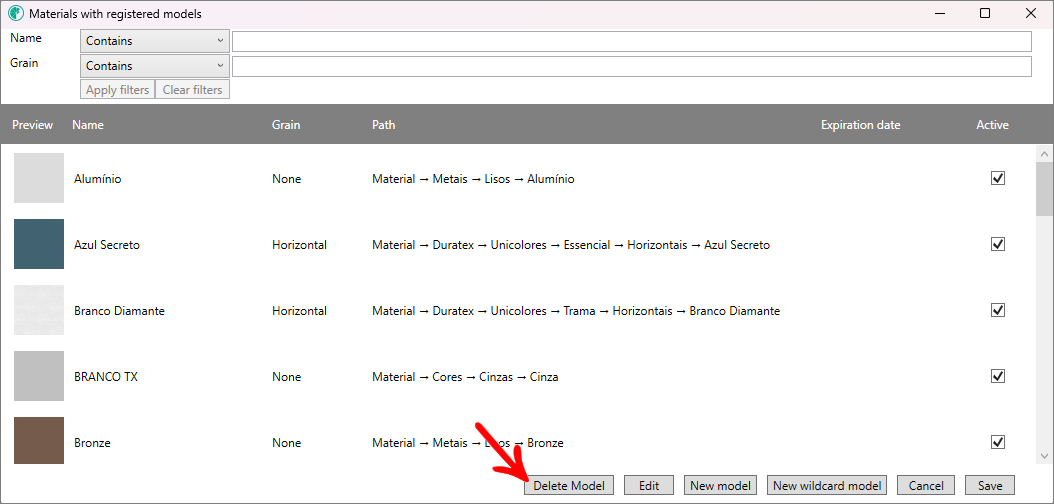Toggle Active checkbox for BRANCO TX

click(998, 376)
